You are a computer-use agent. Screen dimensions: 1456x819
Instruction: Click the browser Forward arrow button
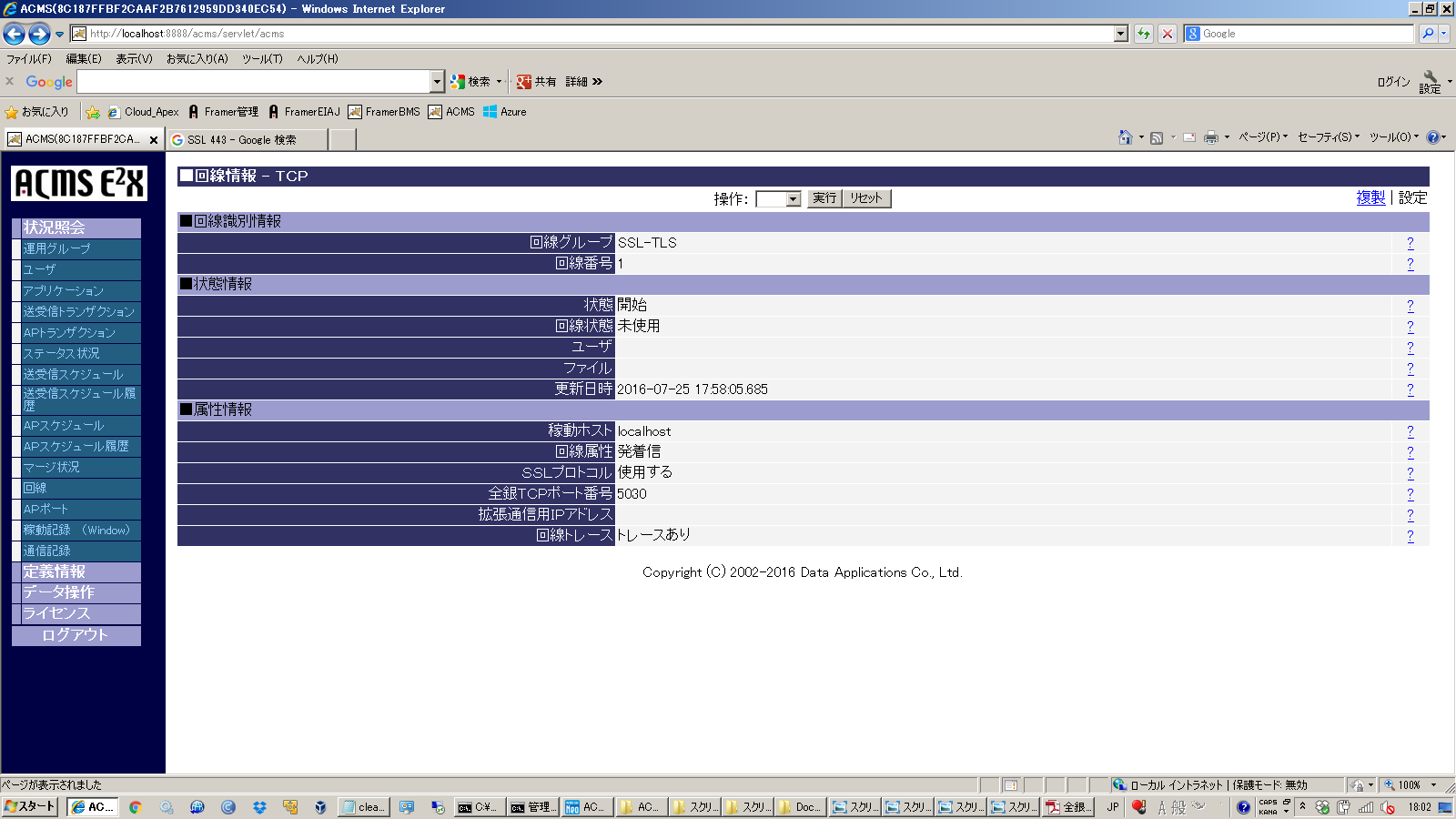click(39, 35)
